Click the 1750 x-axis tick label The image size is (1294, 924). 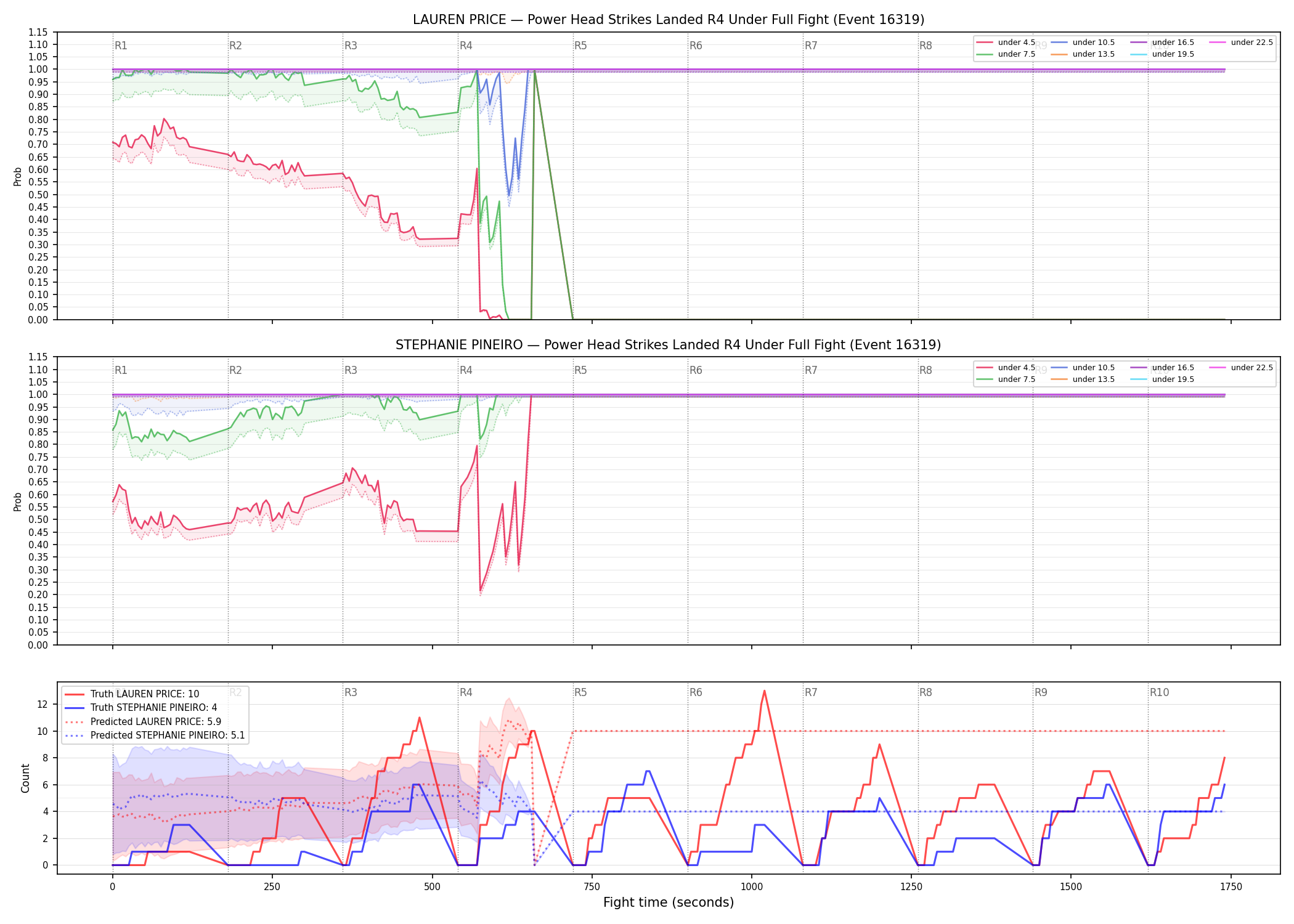point(1231,887)
